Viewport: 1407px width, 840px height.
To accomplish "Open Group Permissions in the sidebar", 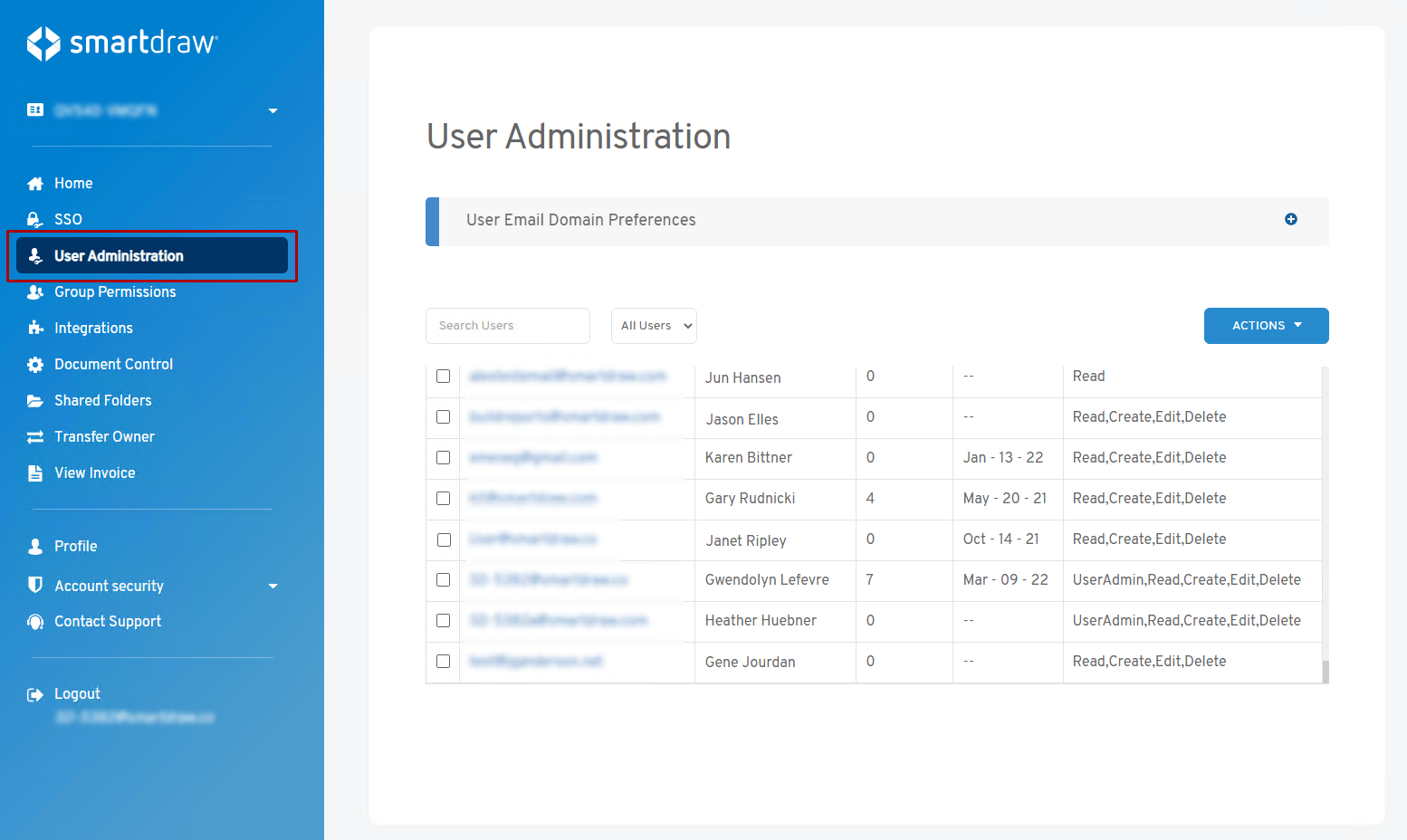I will click(115, 292).
